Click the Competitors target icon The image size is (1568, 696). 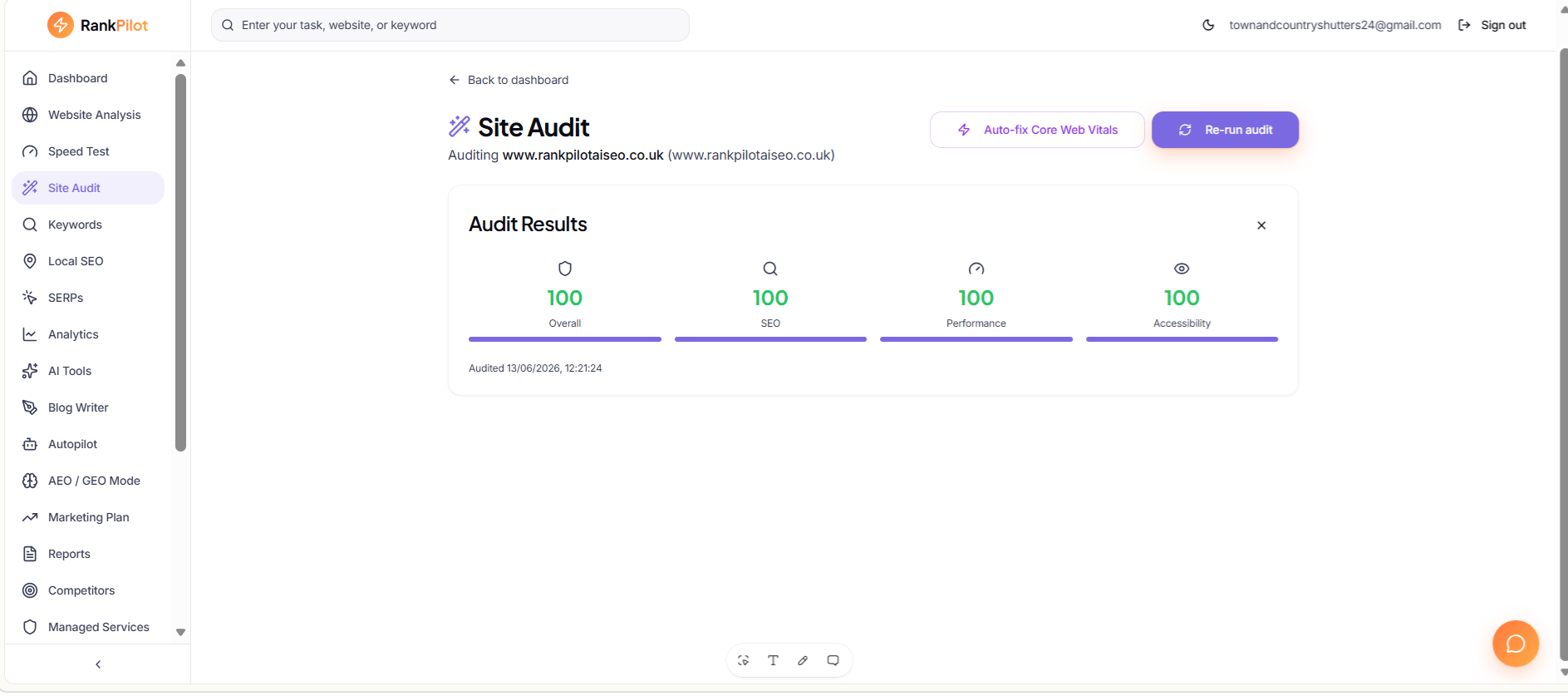coord(30,590)
